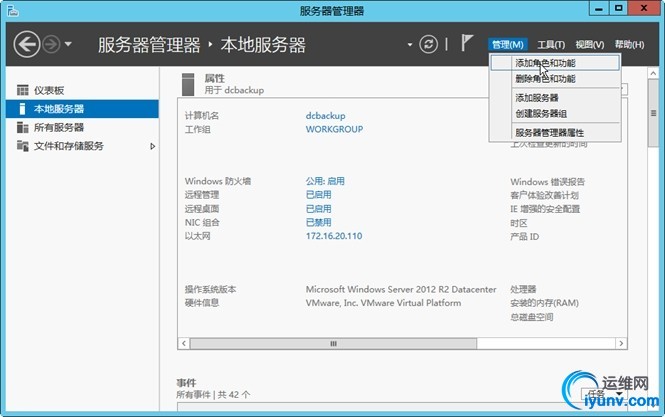This screenshot has width=665, height=417.
Task: Open the 工具(T) menu
Action: pyautogui.click(x=551, y=45)
